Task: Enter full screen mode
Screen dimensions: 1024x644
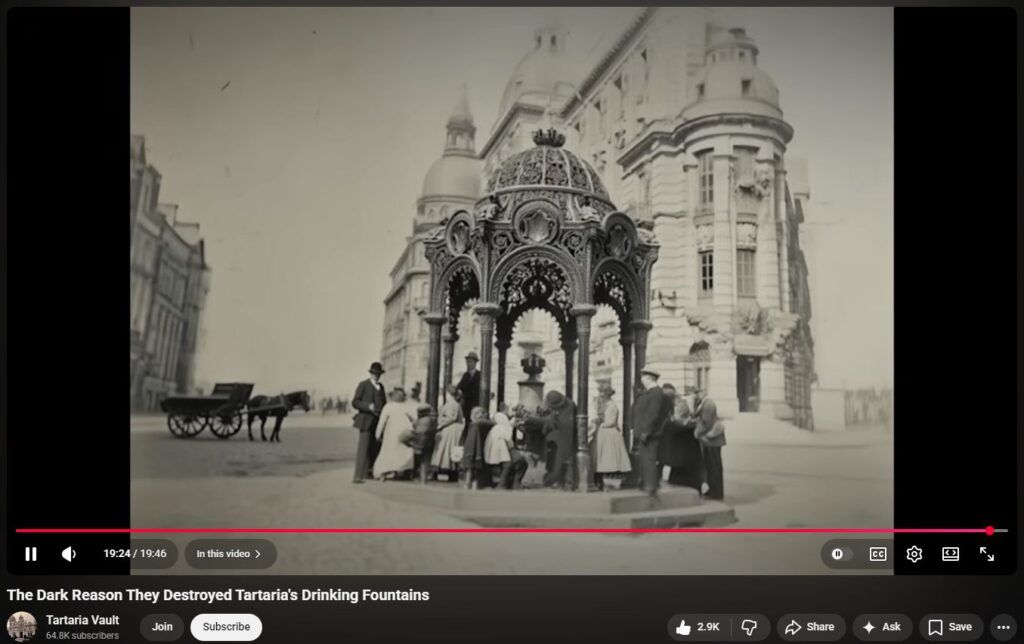Action: tap(987, 554)
